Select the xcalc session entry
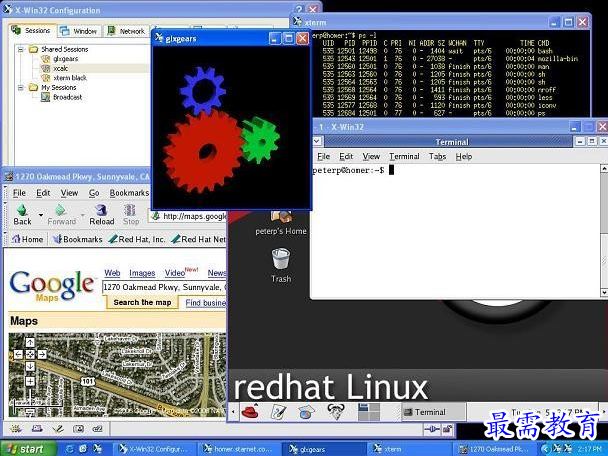Viewport: 608px width, 456px height. [60, 68]
